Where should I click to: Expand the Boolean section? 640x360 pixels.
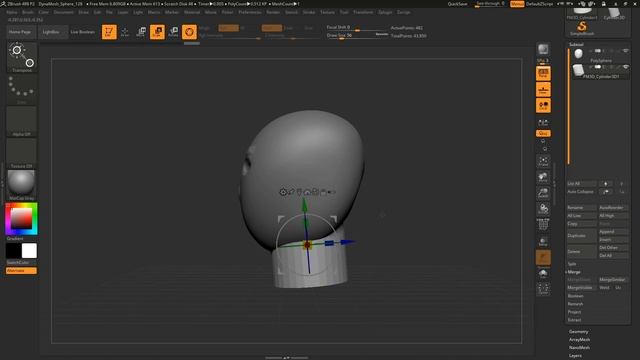(576, 296)
